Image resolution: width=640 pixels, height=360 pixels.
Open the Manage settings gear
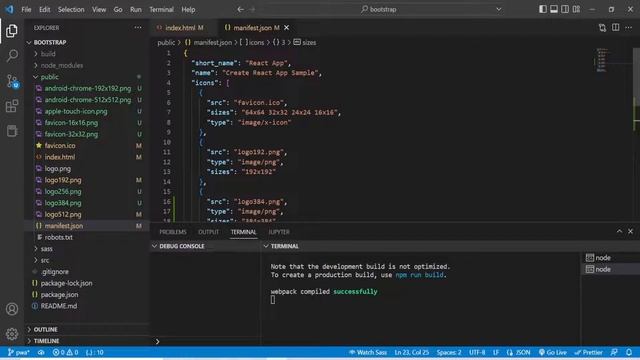tap(12, 334)
